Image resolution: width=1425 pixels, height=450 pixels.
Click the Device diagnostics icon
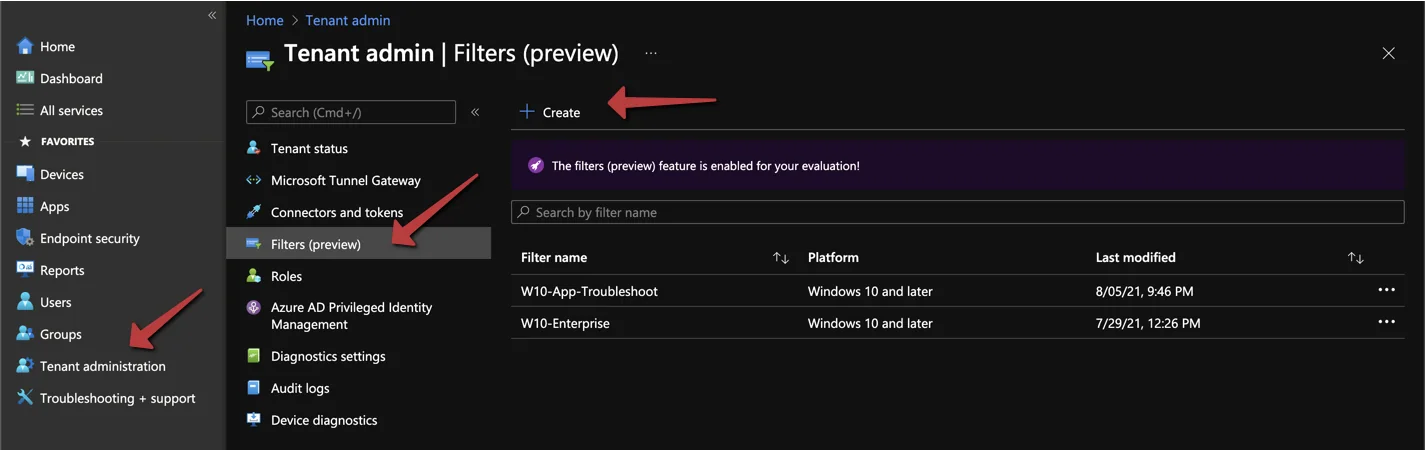254,420
